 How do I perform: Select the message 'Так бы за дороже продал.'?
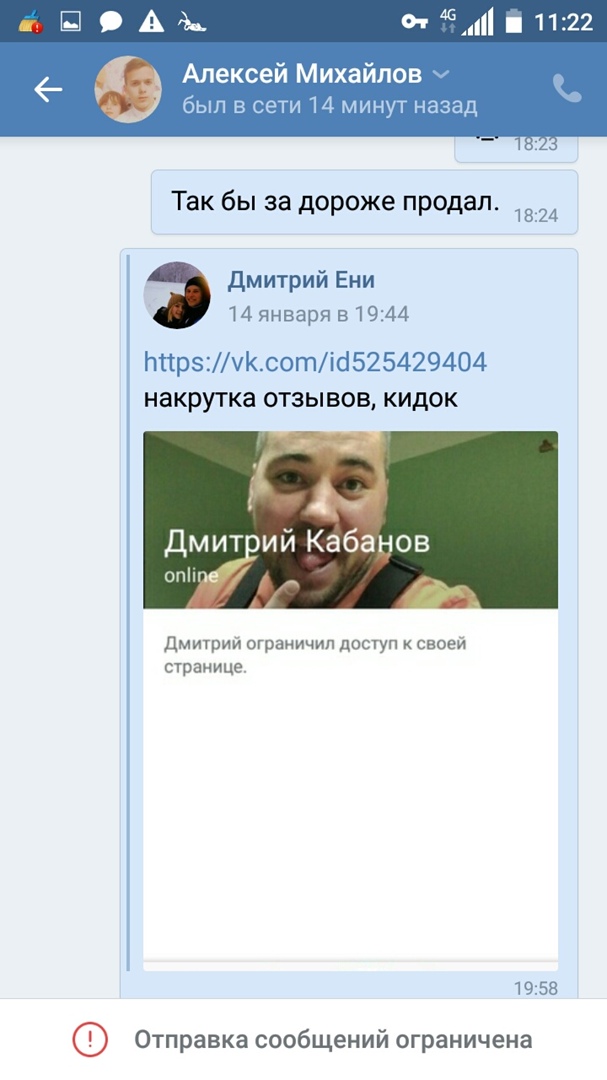pos(364,202)
